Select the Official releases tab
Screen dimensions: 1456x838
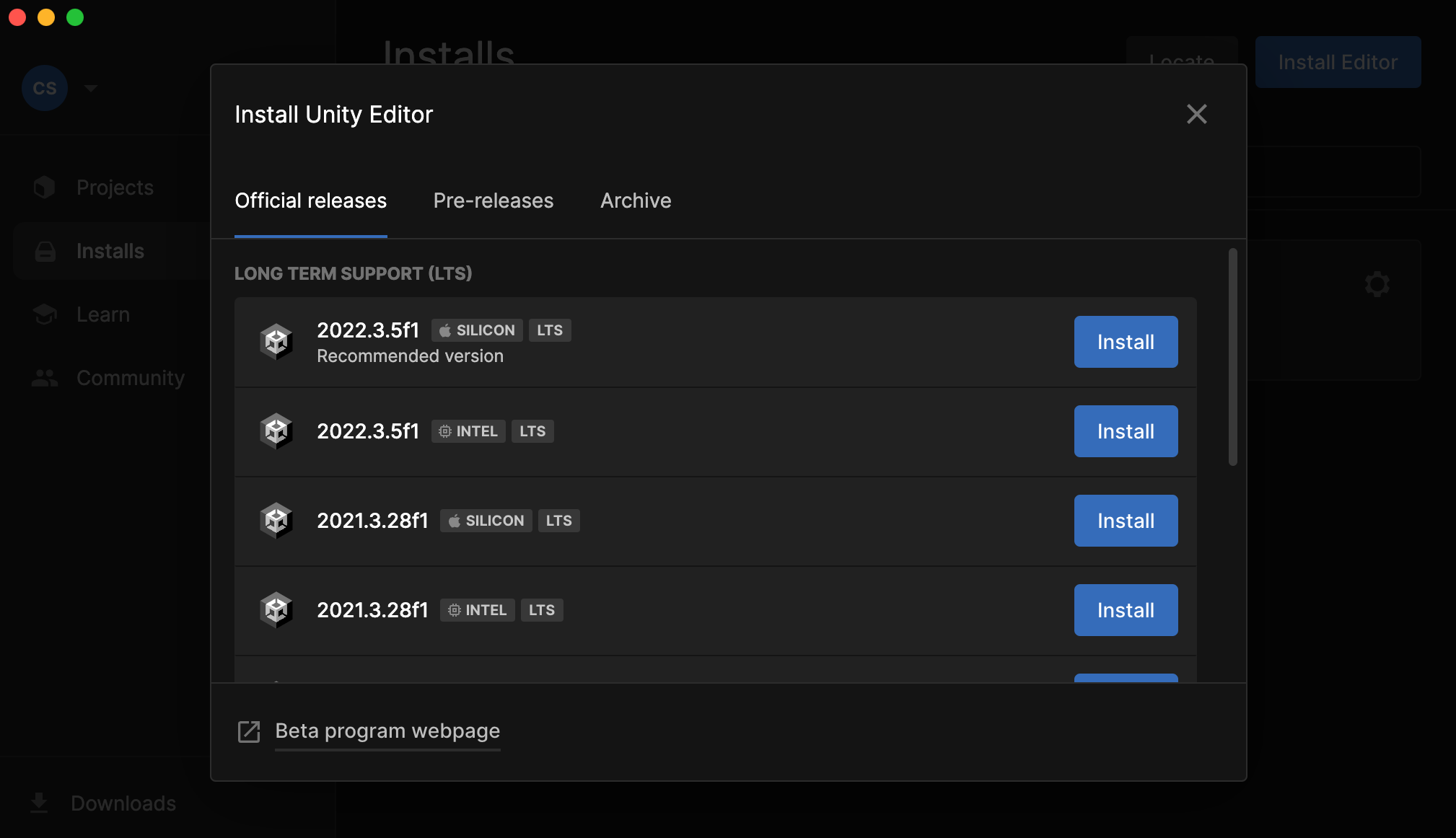pos(311,200)
